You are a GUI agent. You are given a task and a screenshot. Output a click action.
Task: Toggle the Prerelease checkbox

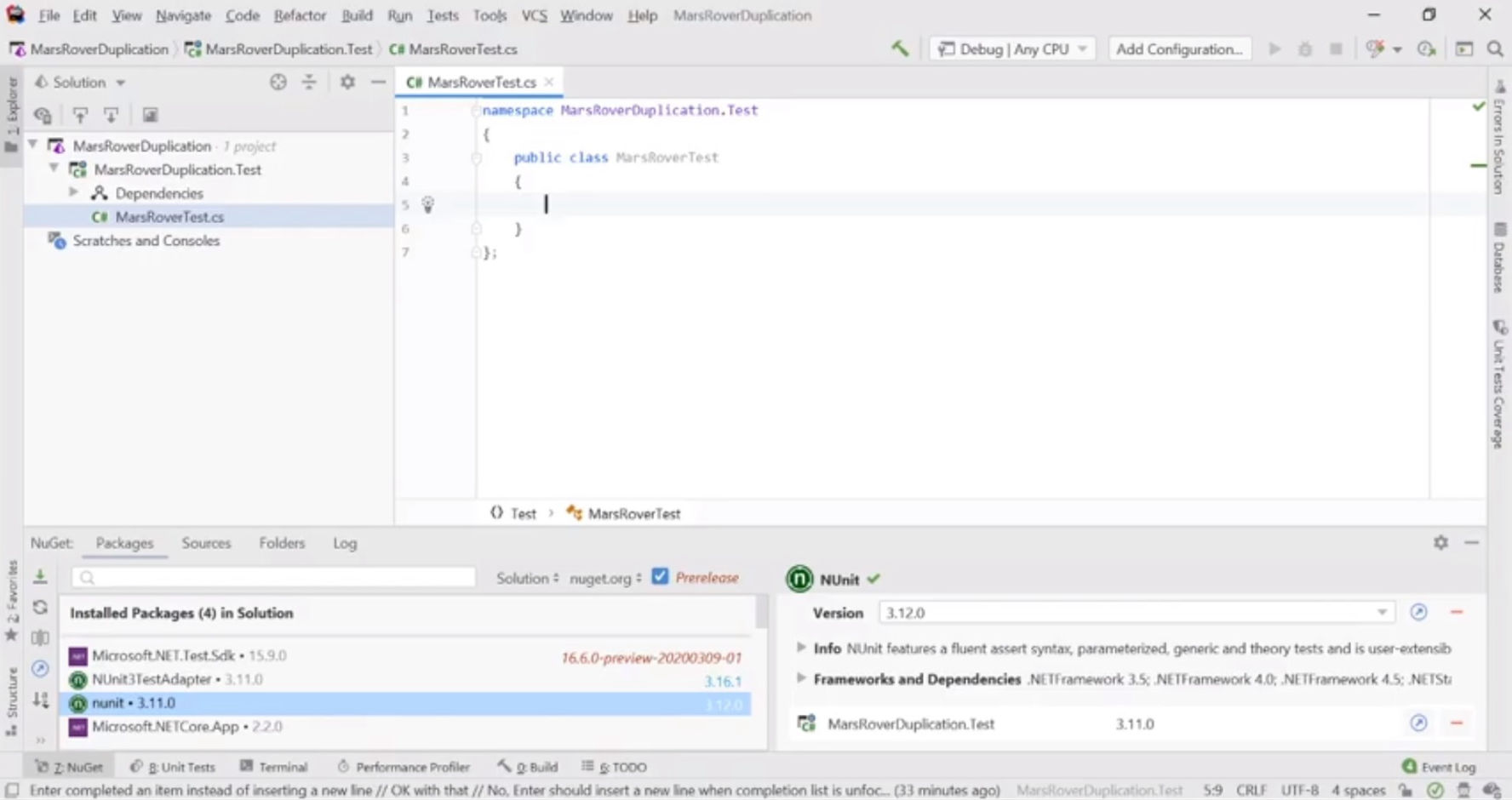(660, 577)
